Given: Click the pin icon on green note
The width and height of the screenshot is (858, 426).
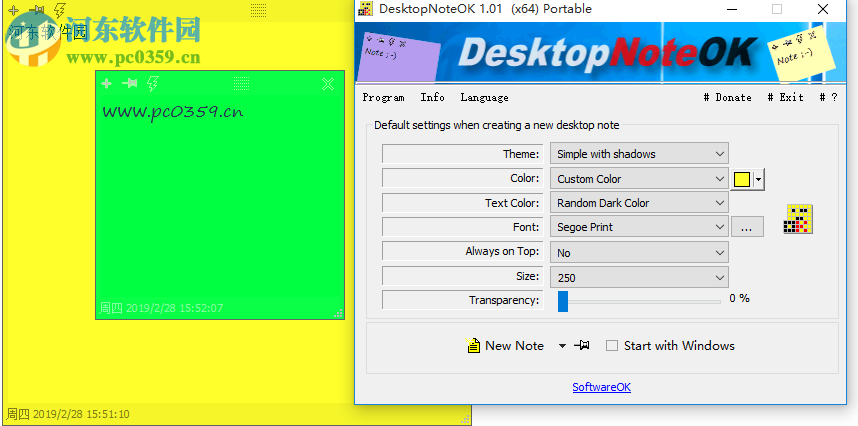Looking at the screenshot, I should click(130, 83).
